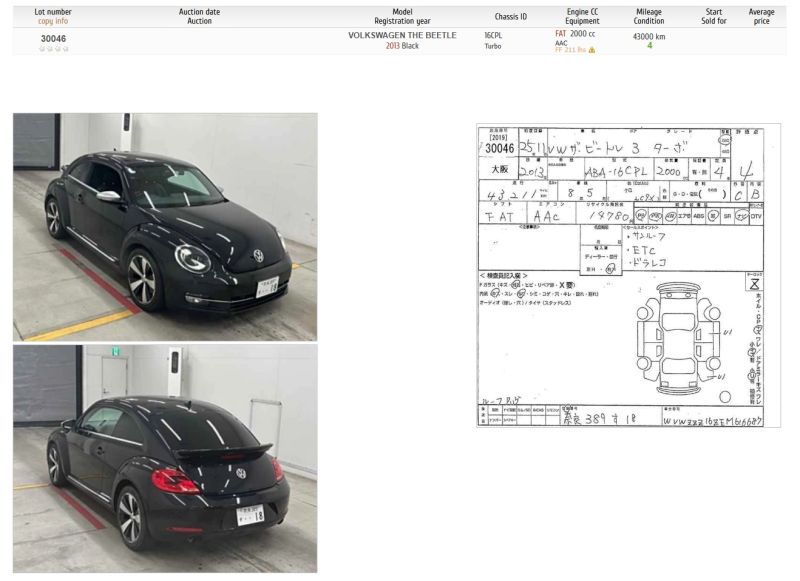
Task: Click the 'Turbo' text under chassis ID
Action: [x=492, y=46]
